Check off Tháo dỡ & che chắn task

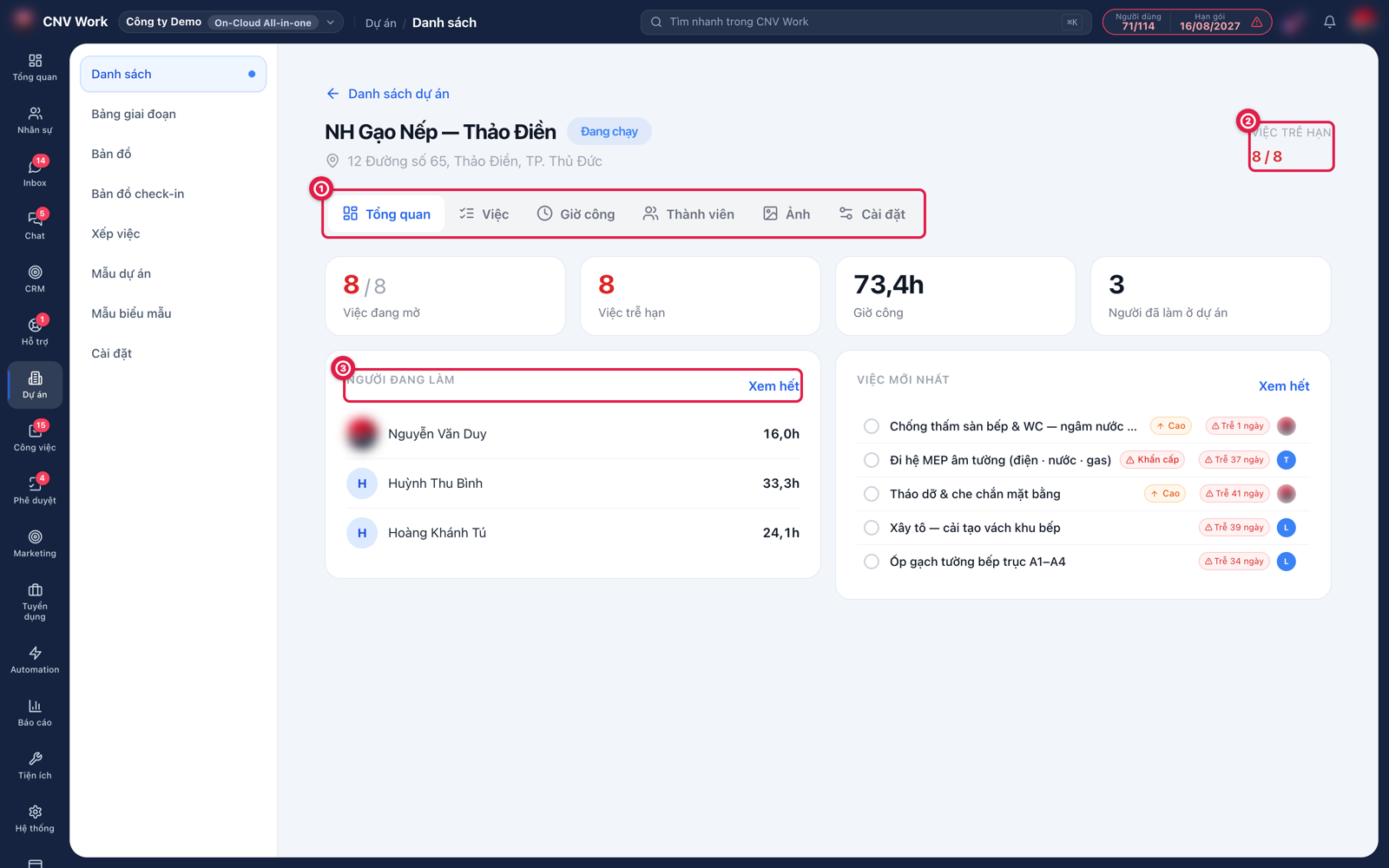click(x=872, y=494)
